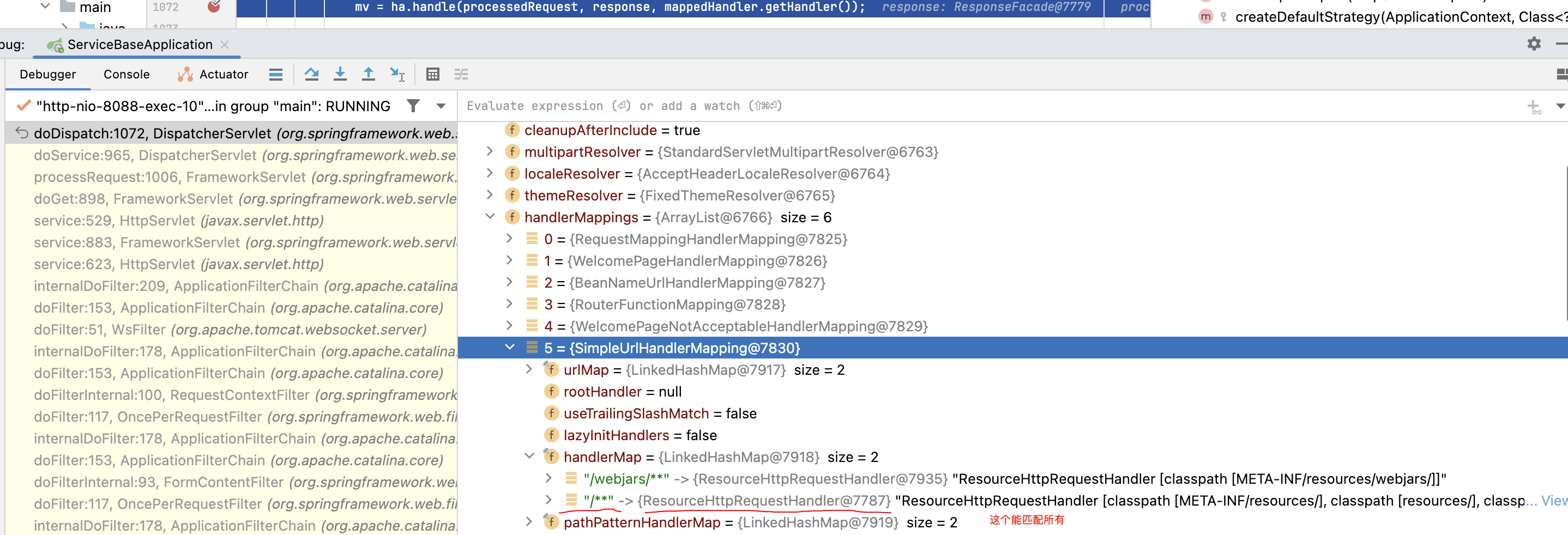The image size is (1568, 535).
Task: Select the doFilterInternal:100 RequestContextFilter frame
Action: point(231,395)
